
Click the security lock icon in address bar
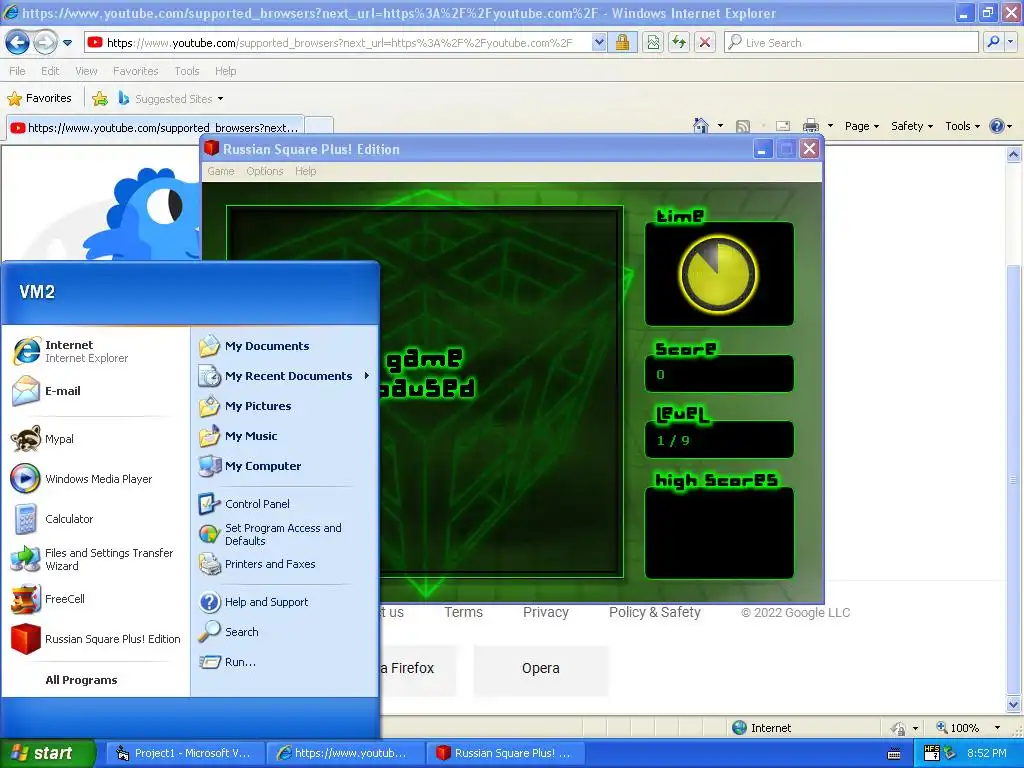click(622, 43)
